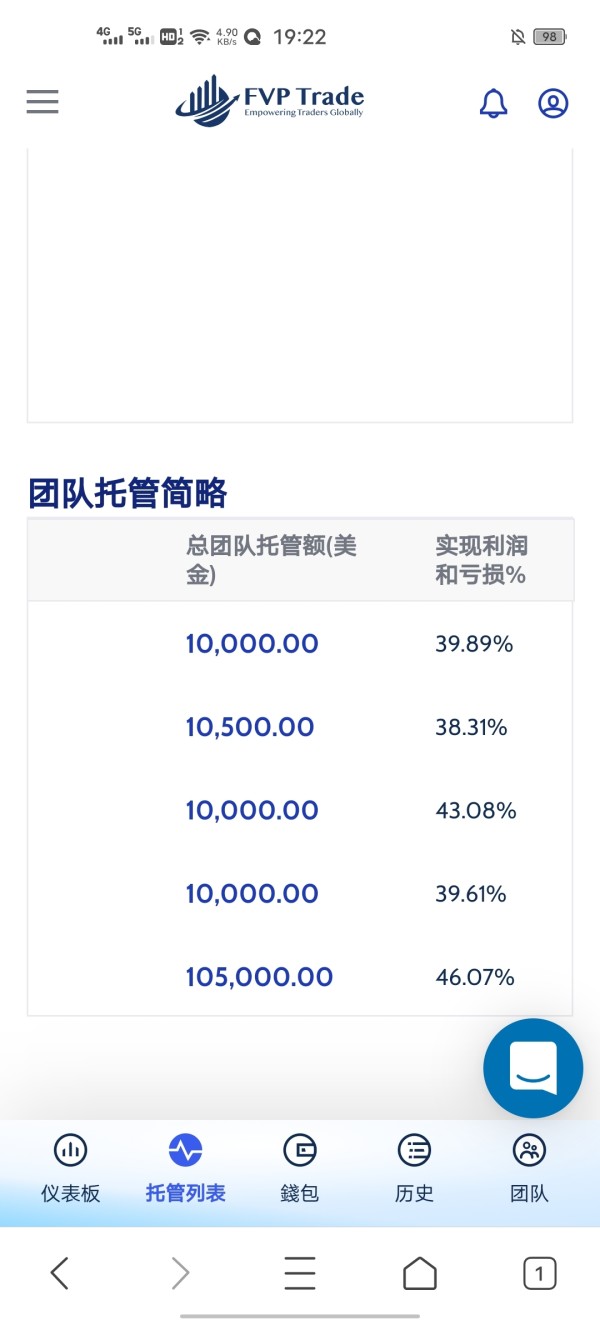Click the 10,500.00 team amount
Viewport: 600px width, 1320px height.
click(x=250, y=727)
